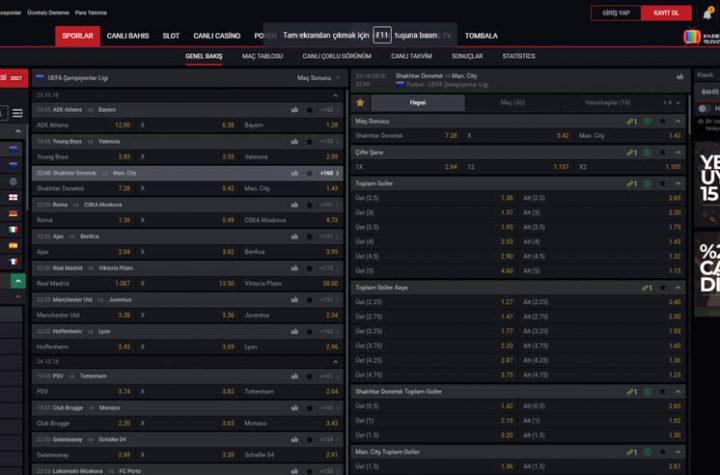Collapse the 24.10.18 date group

click(x=335, y=362)
